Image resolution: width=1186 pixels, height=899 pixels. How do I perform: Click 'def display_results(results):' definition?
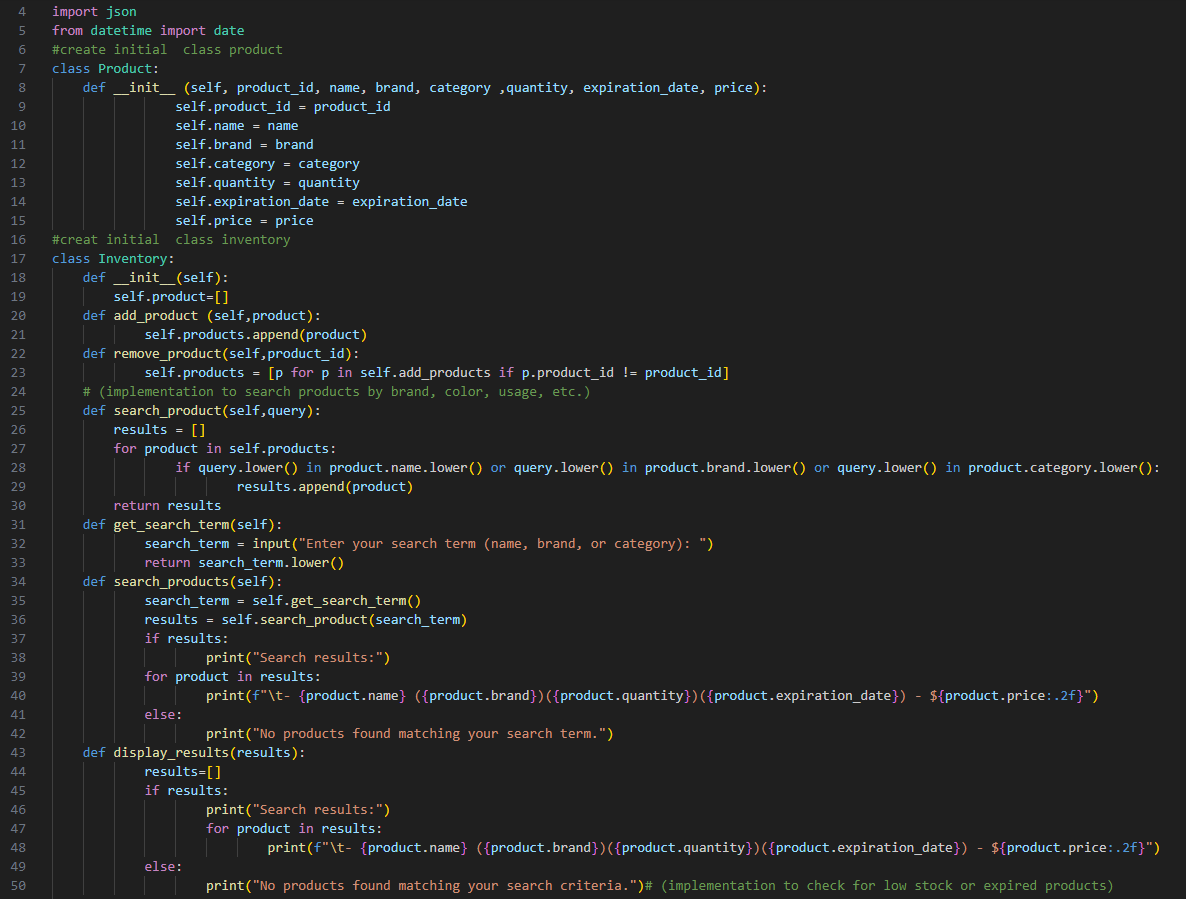pyautogui.click(x=194, y=752)
